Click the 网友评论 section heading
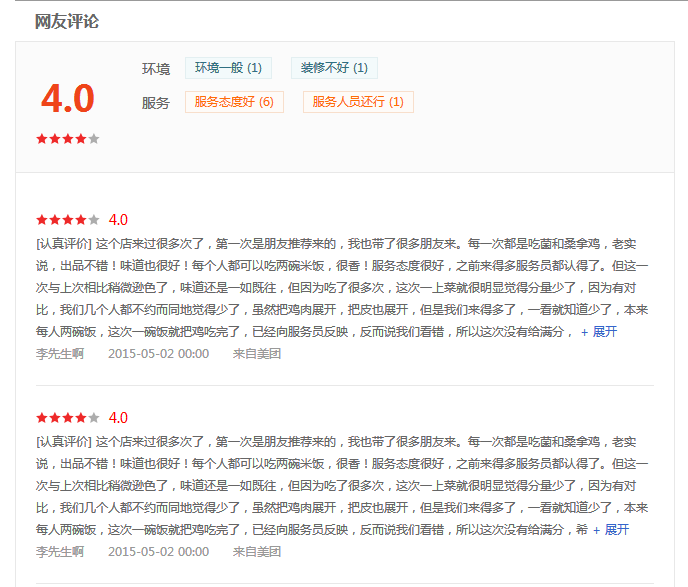Image resolution: width=688 pixels, height=587 pixels. point(67,21)
